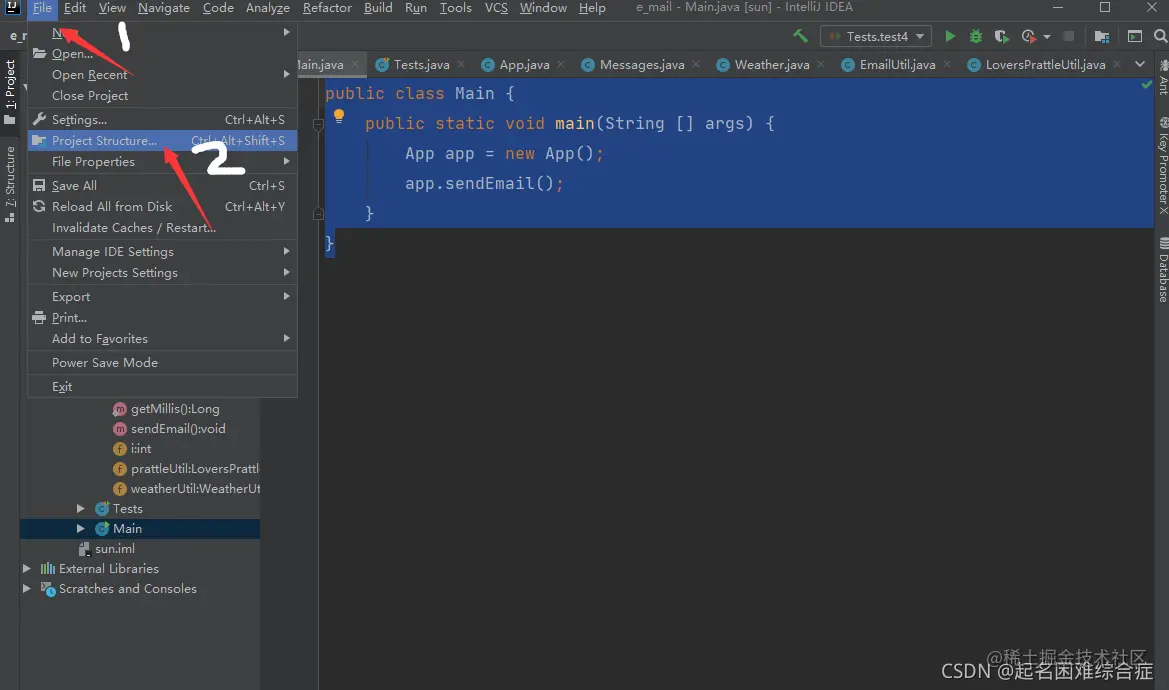
Task: Expand the Scratches and Consoles node
Action: [27, 589]
